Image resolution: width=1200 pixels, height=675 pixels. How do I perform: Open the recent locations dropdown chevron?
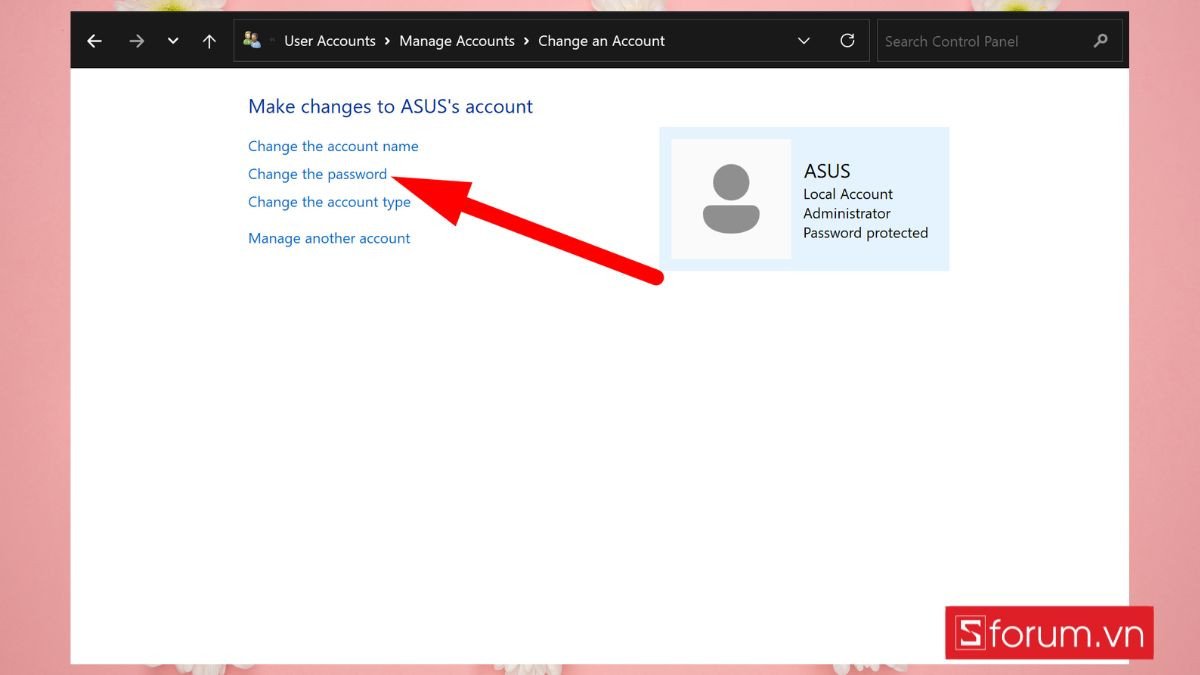(172, 40)
